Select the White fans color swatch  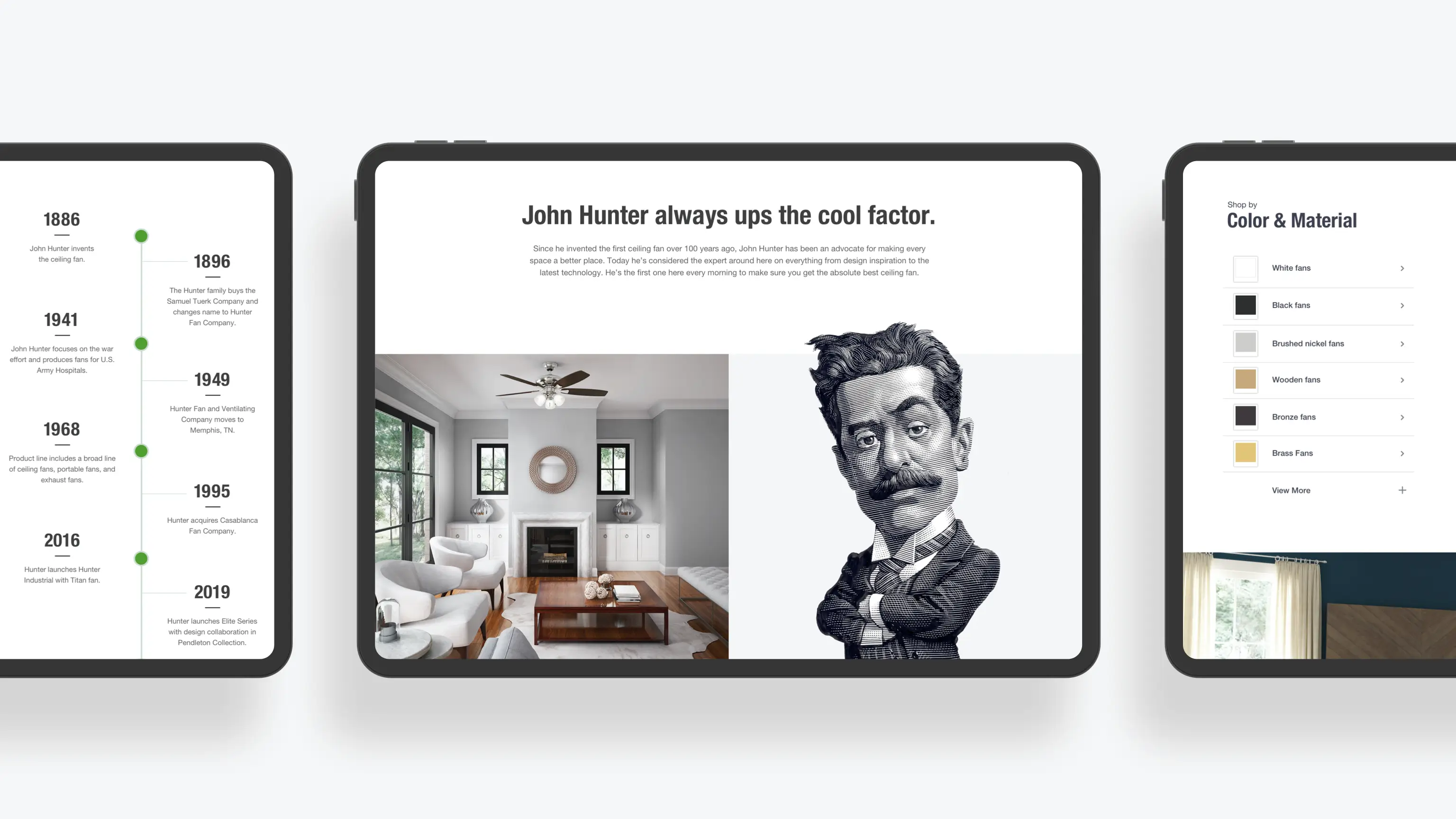coord(1246,268)
